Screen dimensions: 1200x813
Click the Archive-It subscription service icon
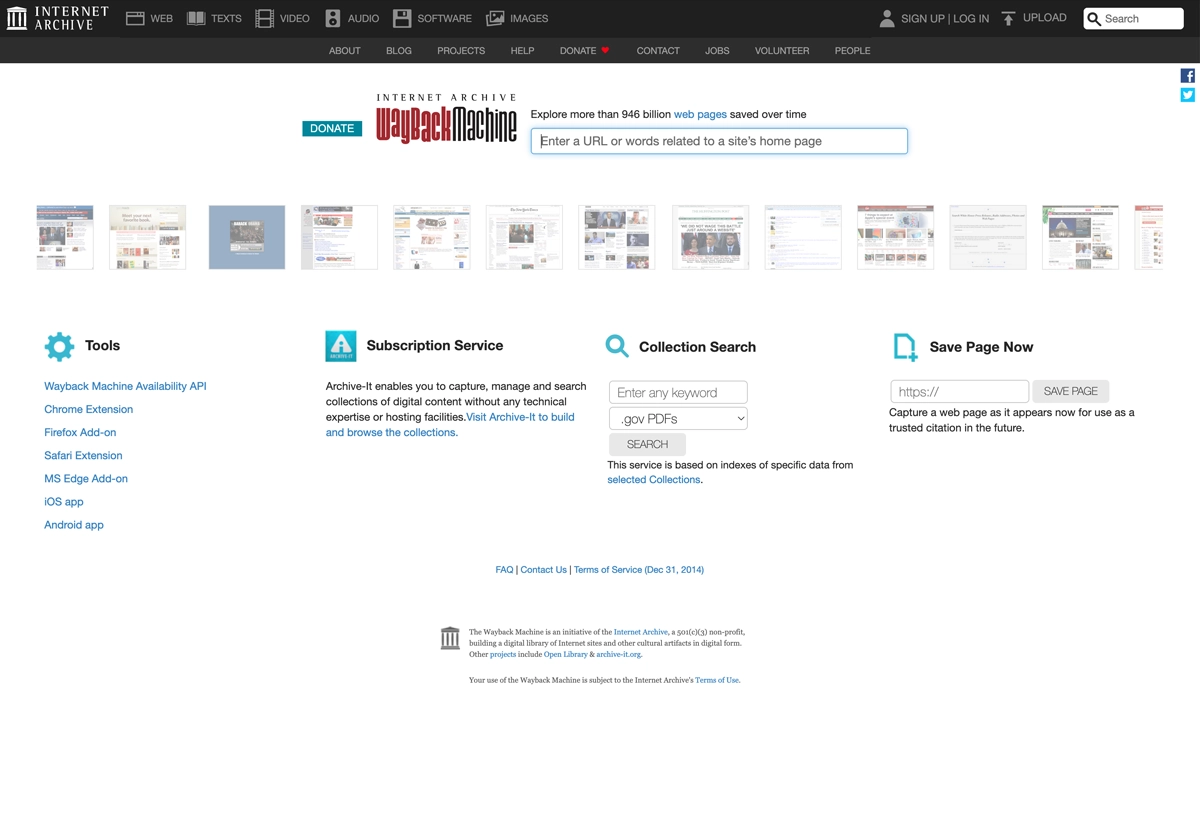[x=340, y=346]
